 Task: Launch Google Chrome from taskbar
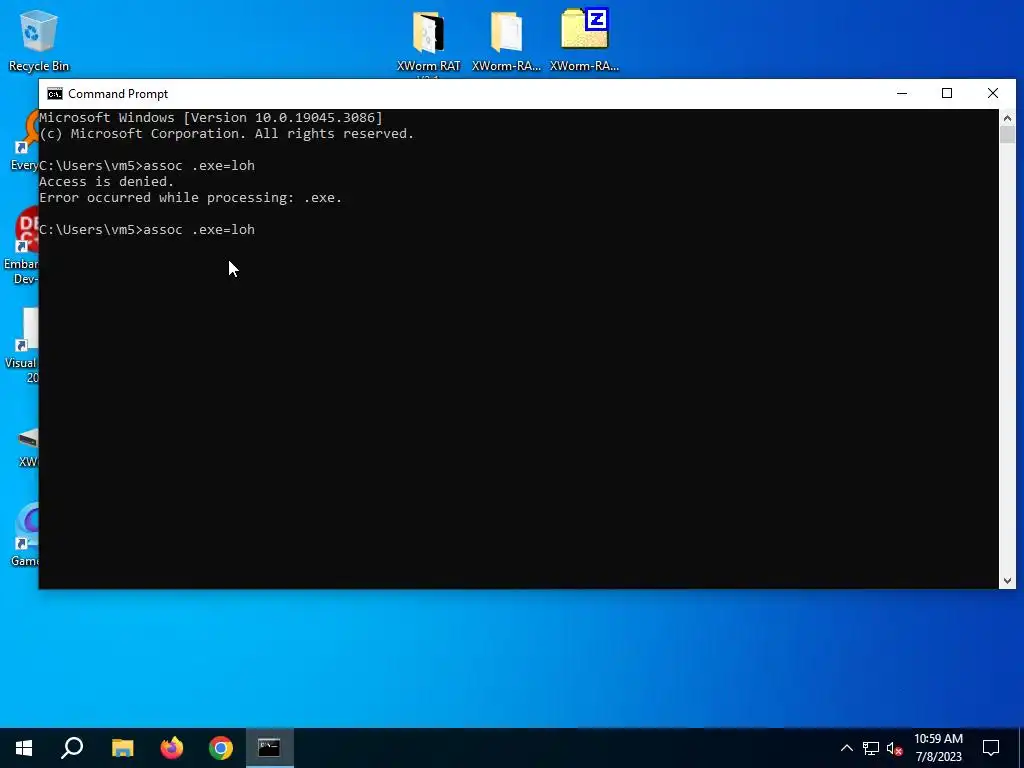pyautogui.click(x=221, y=748)
